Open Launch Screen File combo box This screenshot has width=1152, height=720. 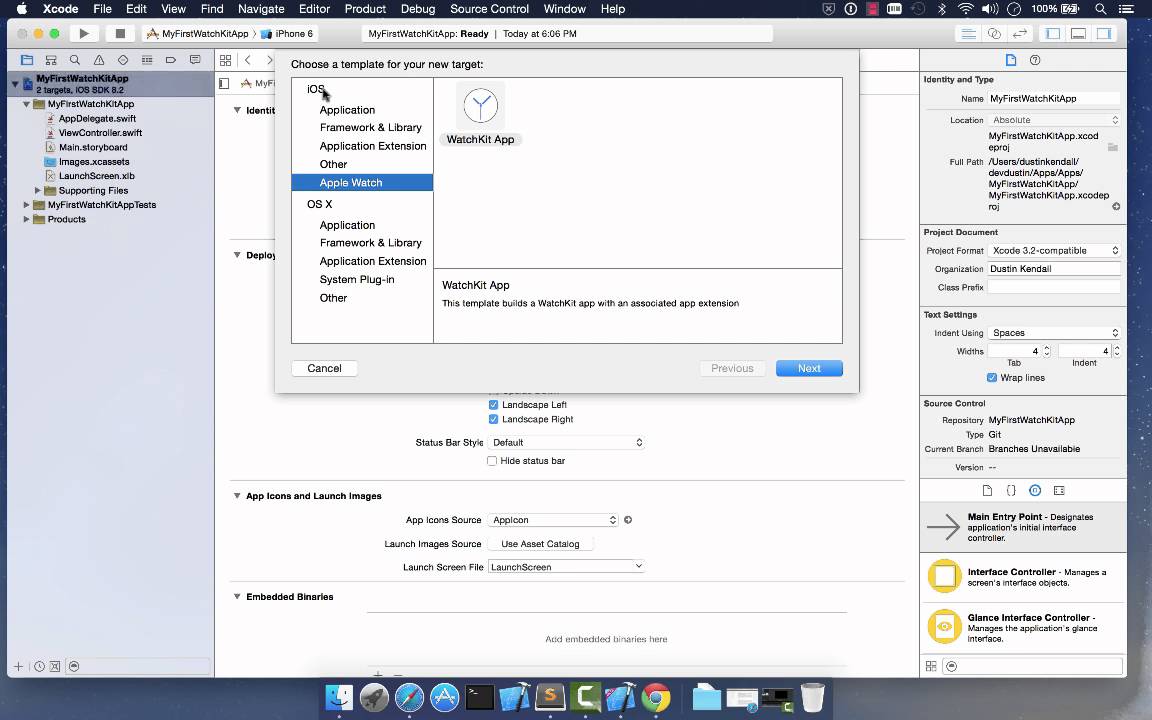(566, 566)
